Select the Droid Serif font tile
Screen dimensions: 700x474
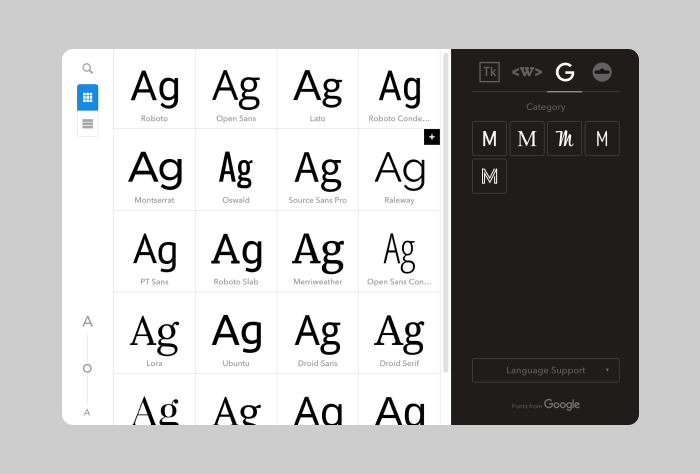pyautogui.click(x=399, y=333)
